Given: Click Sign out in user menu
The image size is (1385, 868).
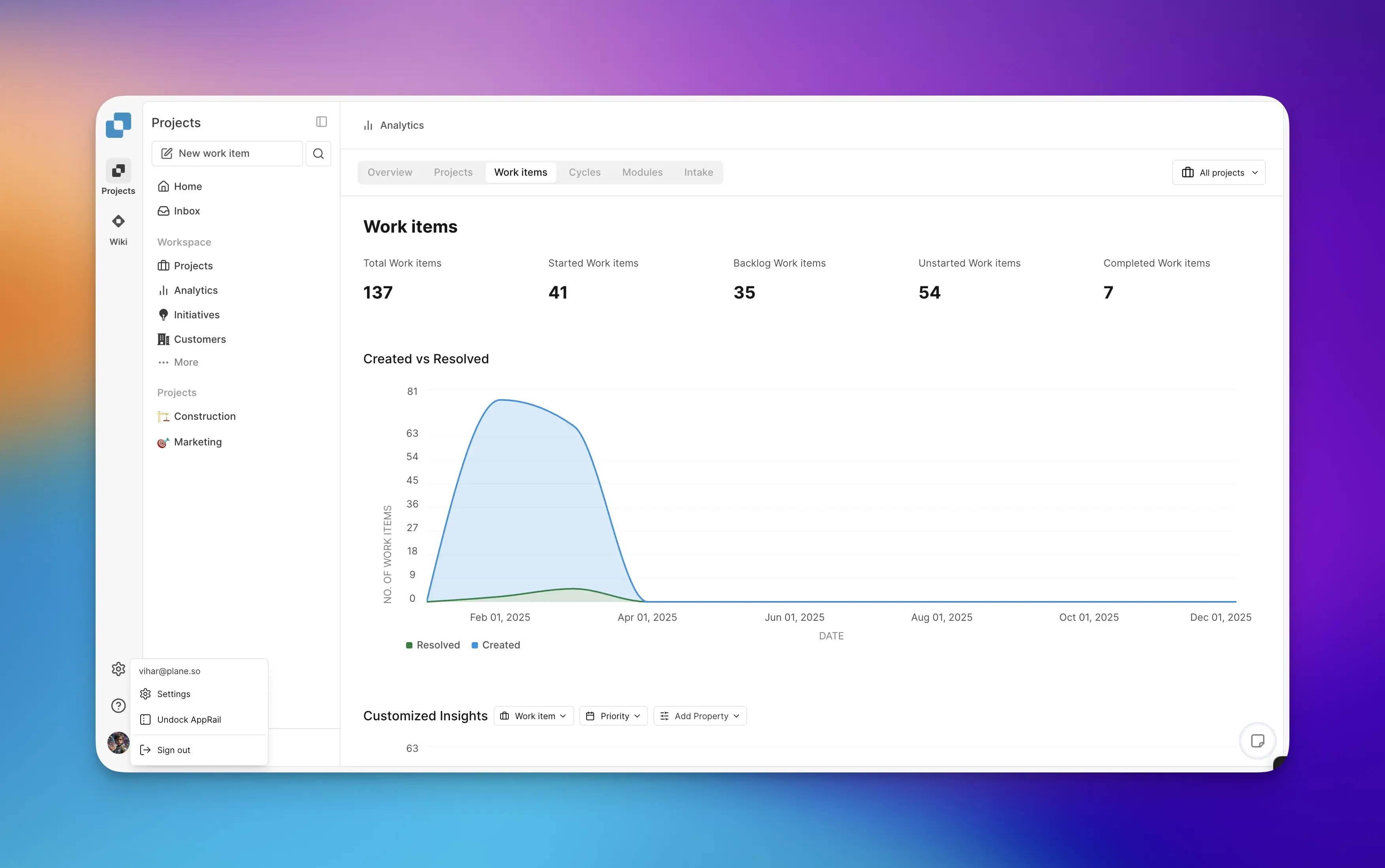Looking at the screenshot, I should click(173, 750).
